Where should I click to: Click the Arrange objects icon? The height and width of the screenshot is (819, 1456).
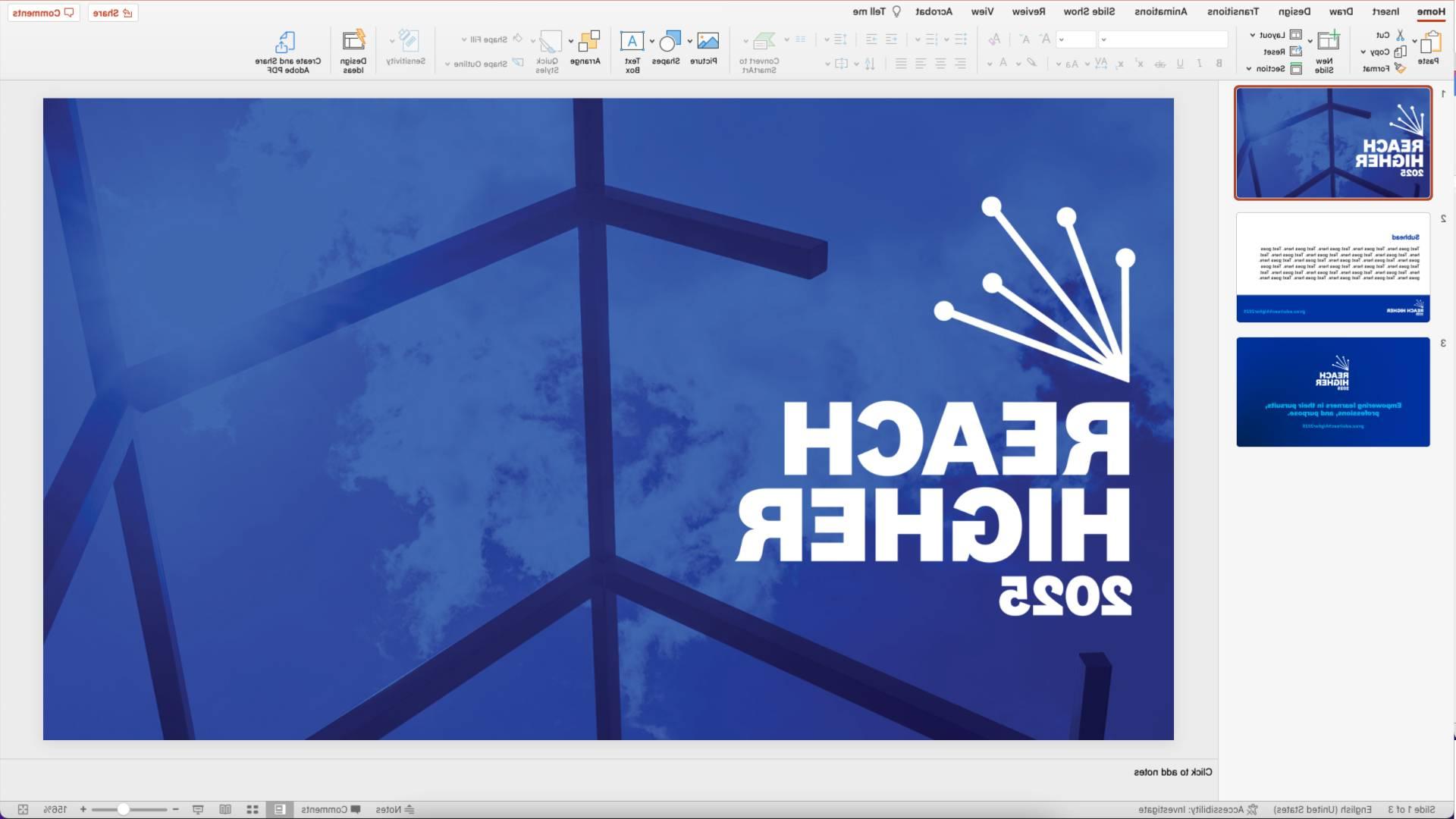click(589, 41)
